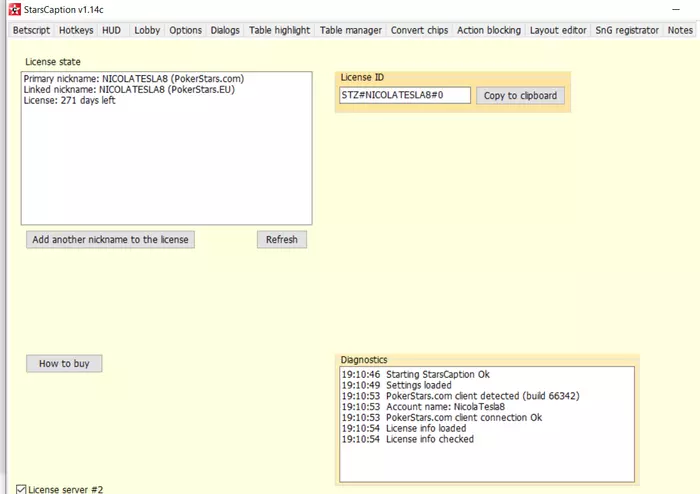Click the StarsCaption title bar icon
The image size is (700, 494).
coord(15,9)
